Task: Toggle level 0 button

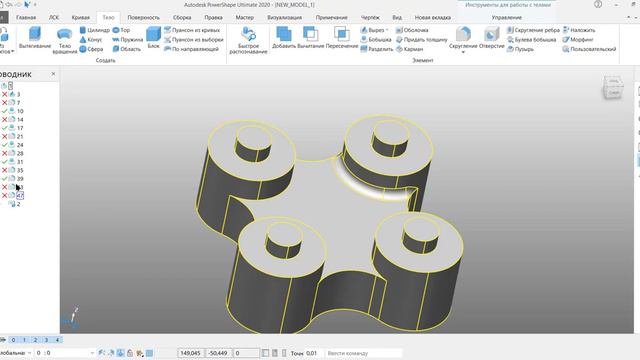Action: [x=13, y=340]
